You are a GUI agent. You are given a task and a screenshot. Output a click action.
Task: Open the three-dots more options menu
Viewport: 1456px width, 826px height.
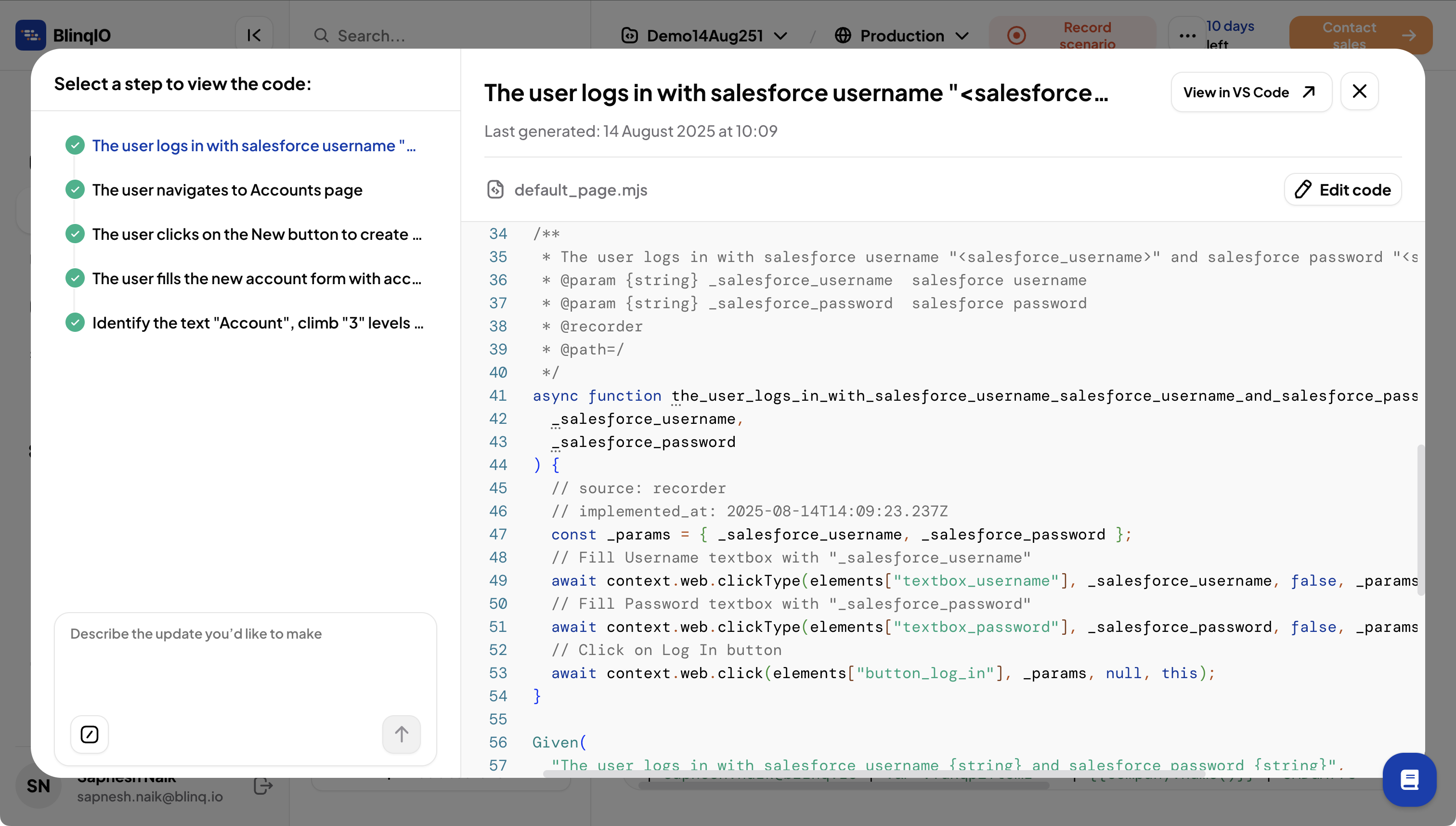pyautogui.click(x=1187, y=35)
